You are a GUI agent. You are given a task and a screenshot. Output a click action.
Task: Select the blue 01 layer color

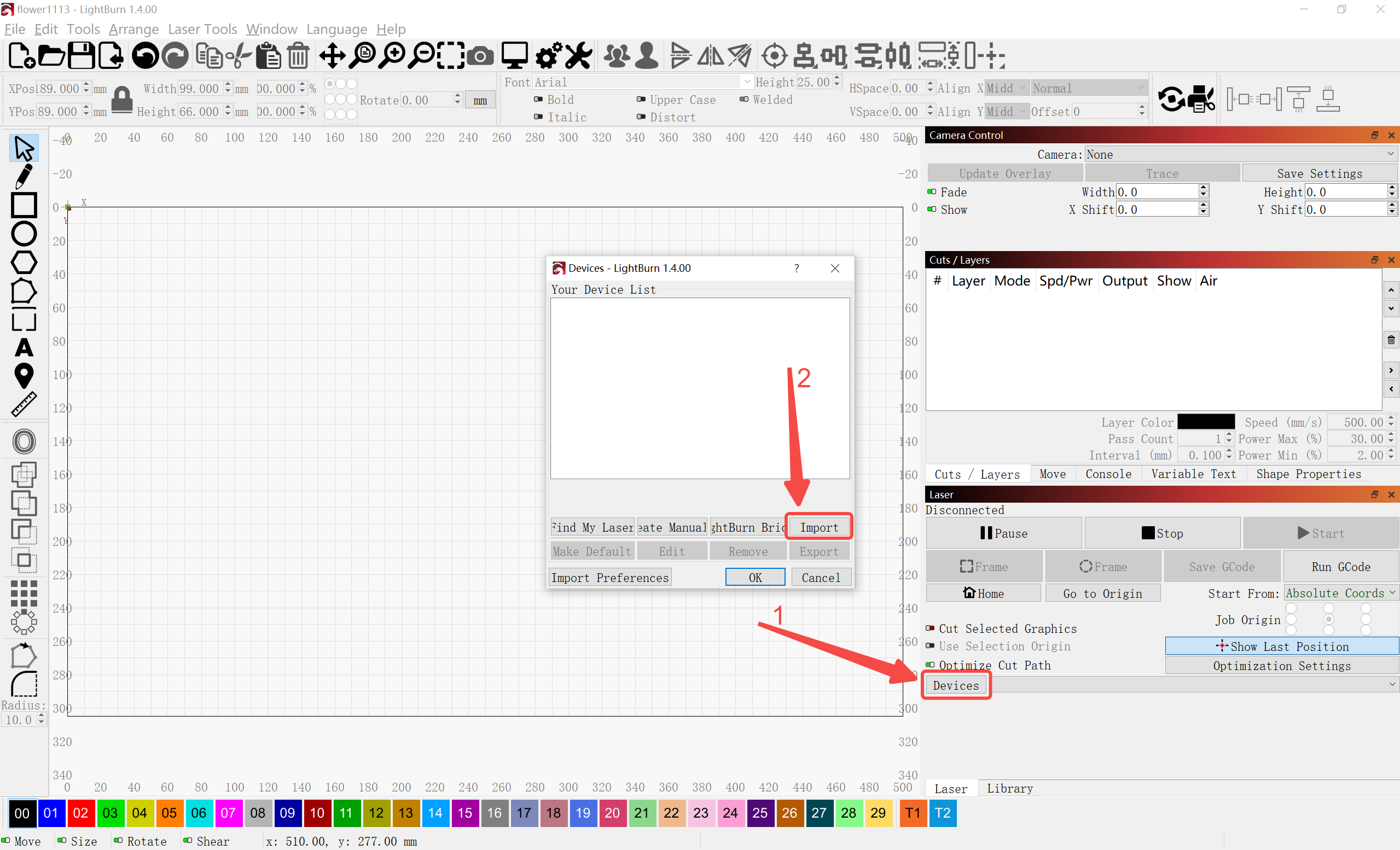point(51,812)
